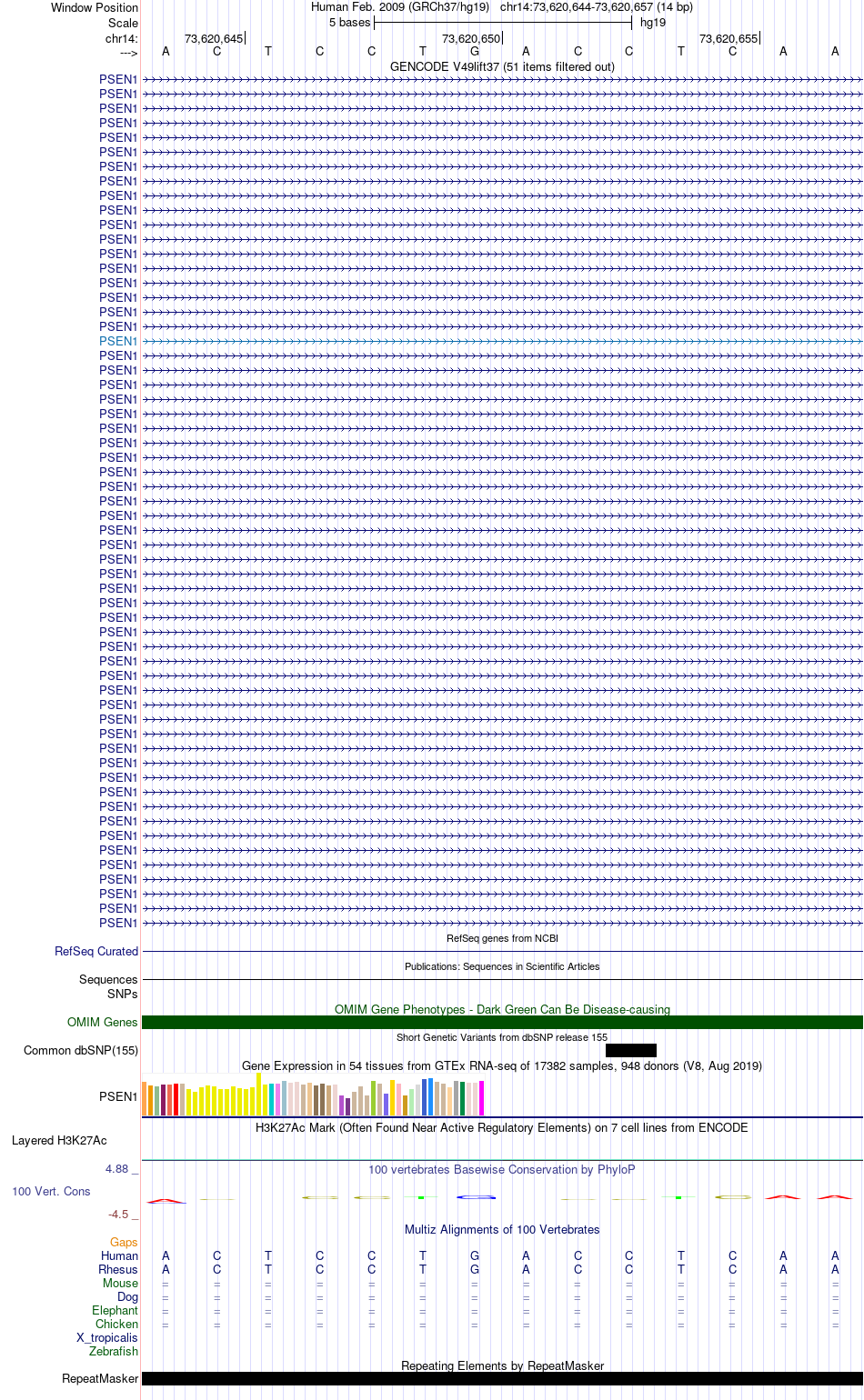Click the G base in Human alignment row
The image size is (864, 1400).
[x=475, y=1256]
